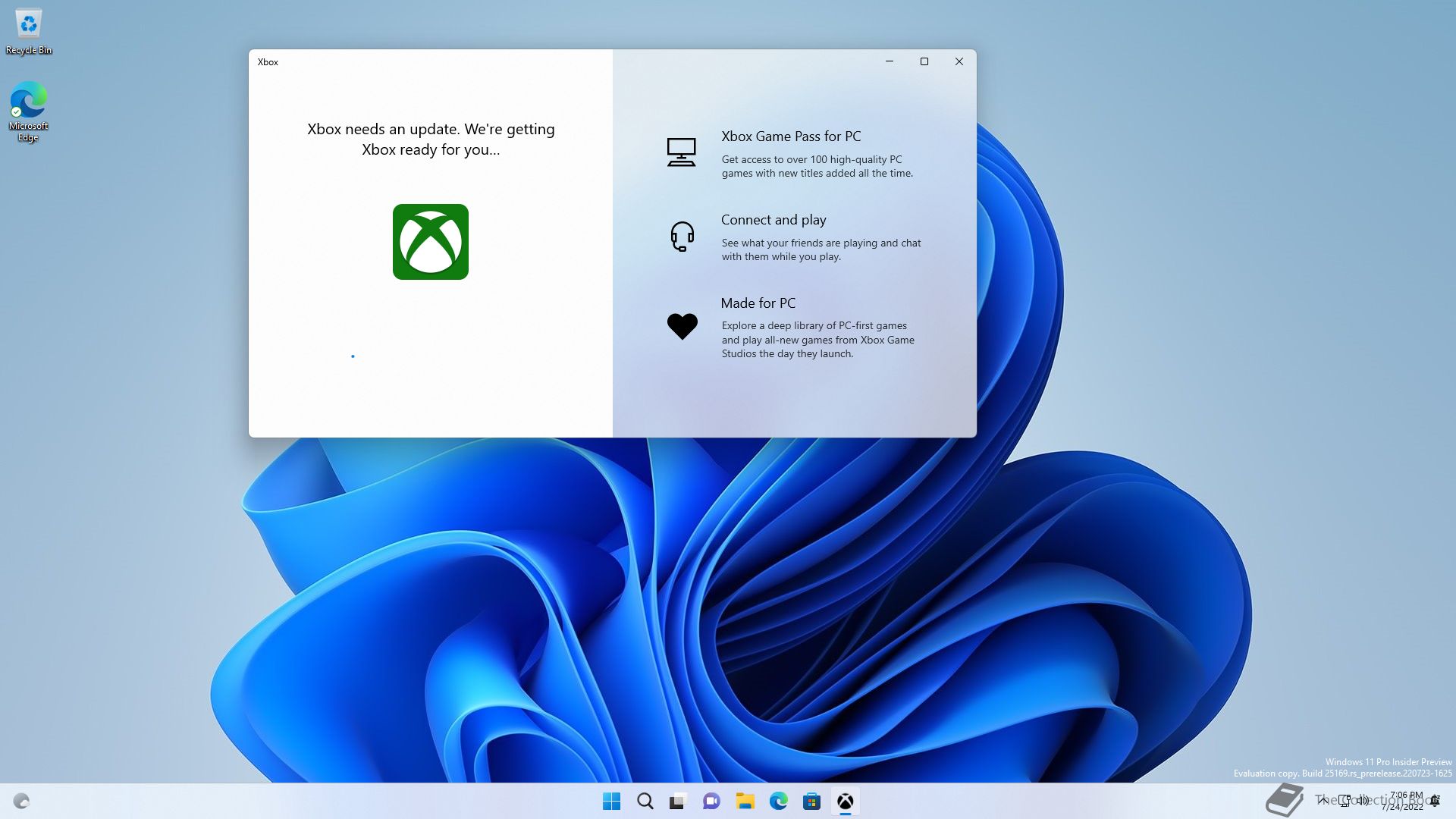Screen dimensions: 1456x819
Task: Click the 'Xbox' window title text
Action: coord(268,62)
